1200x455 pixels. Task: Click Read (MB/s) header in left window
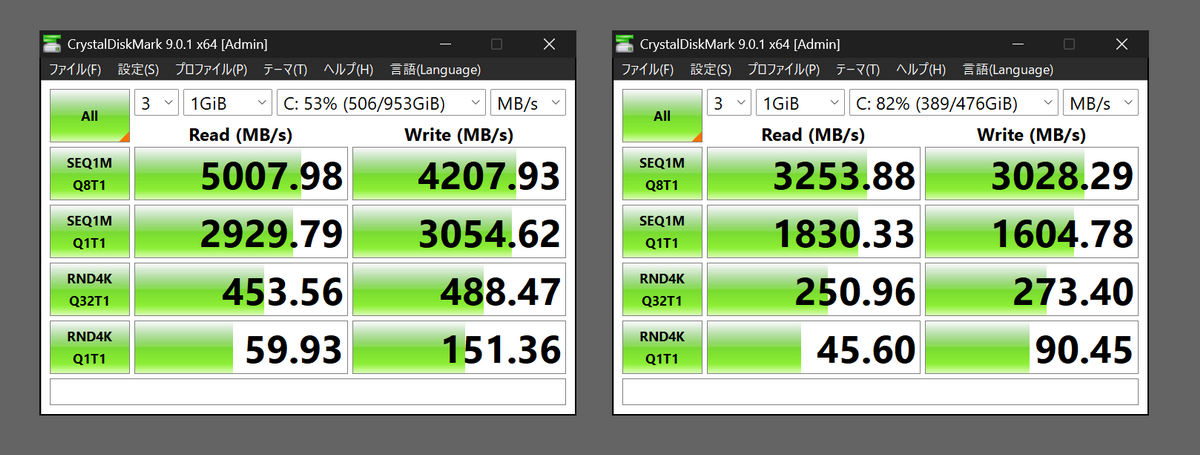pos(241,134)
